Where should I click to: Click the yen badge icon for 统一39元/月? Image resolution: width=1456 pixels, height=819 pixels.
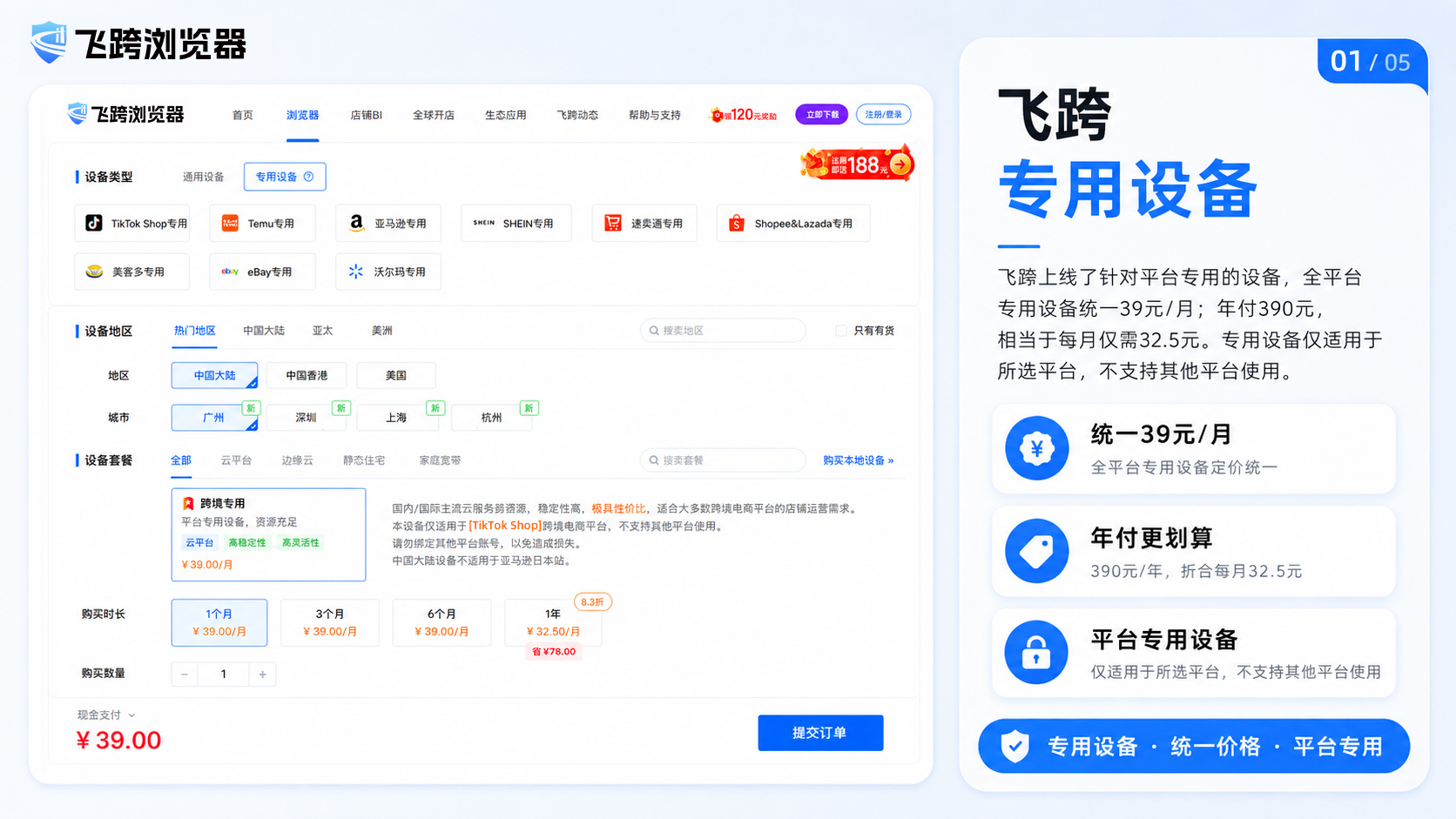click(1036, 448)
